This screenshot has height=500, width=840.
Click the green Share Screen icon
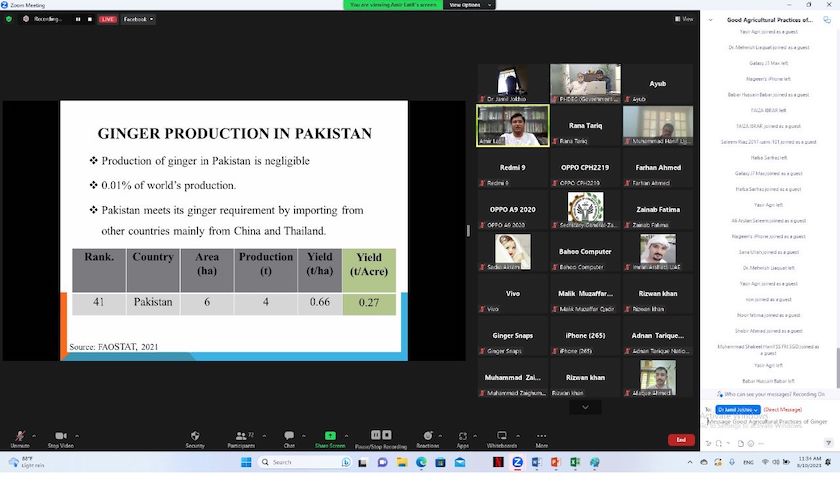pyautogui.click(x=330, y=436)
